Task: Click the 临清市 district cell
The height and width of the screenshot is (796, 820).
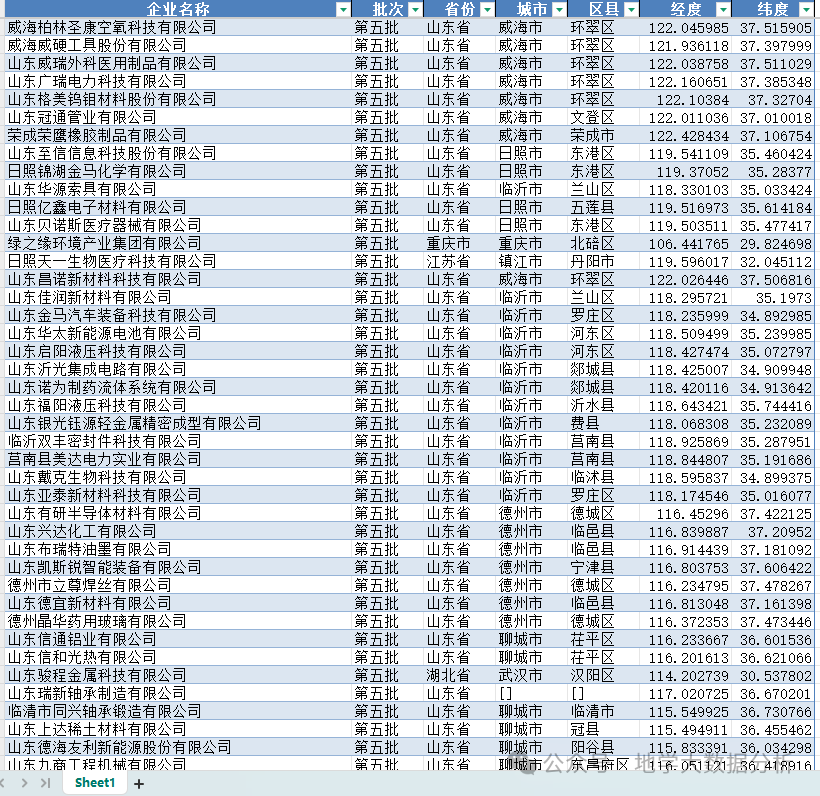Action: point(603,711)
